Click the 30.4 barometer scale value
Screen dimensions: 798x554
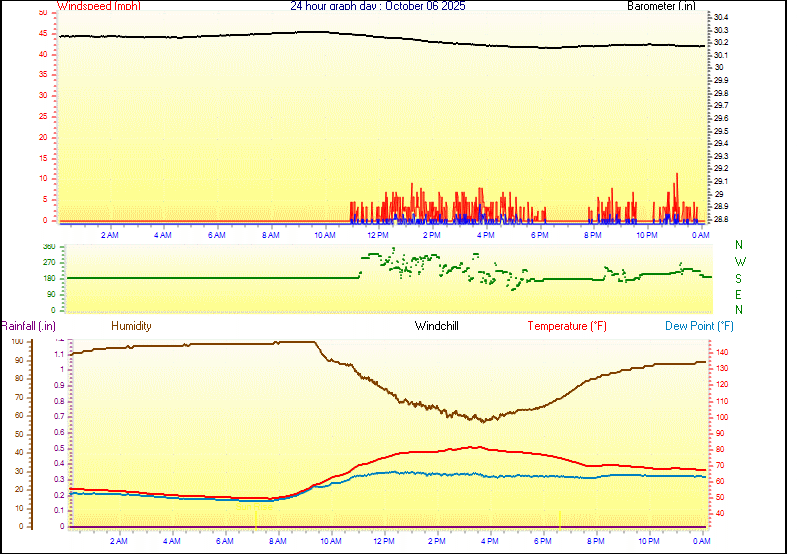721,18
